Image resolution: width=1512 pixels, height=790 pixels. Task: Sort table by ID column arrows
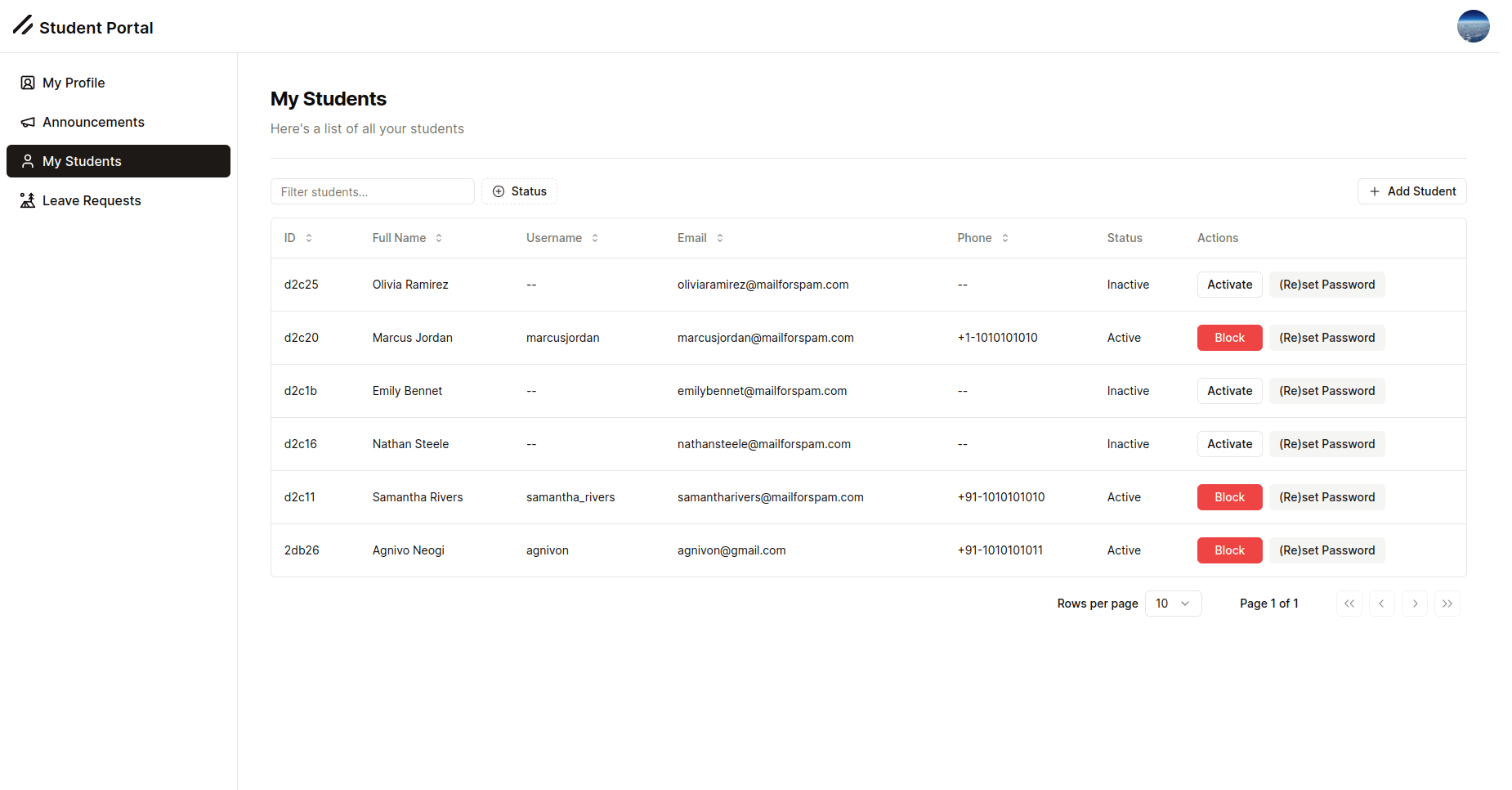coord(309,238)
